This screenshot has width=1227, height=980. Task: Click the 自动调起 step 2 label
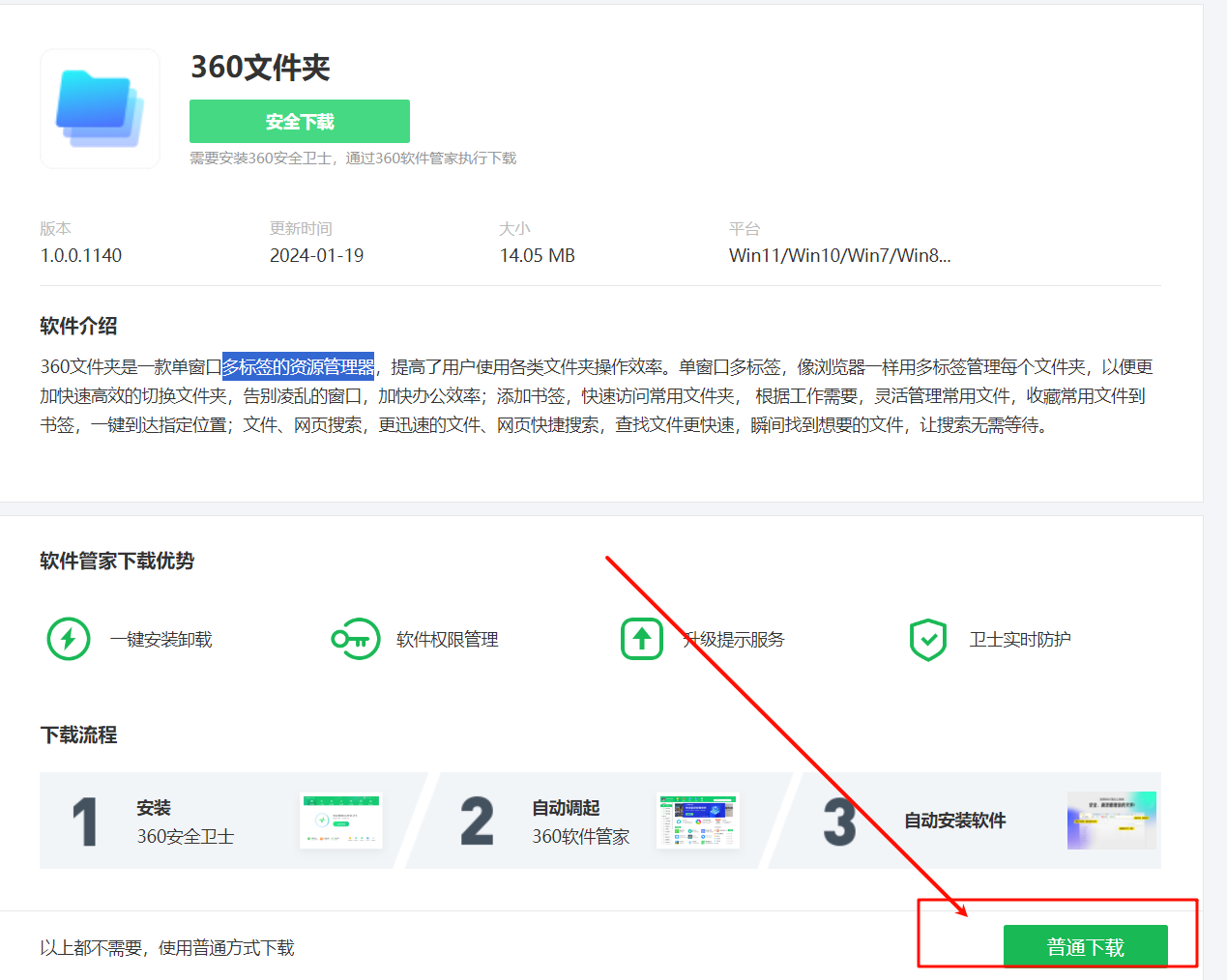pyautogui.click(x=566, y=807)
